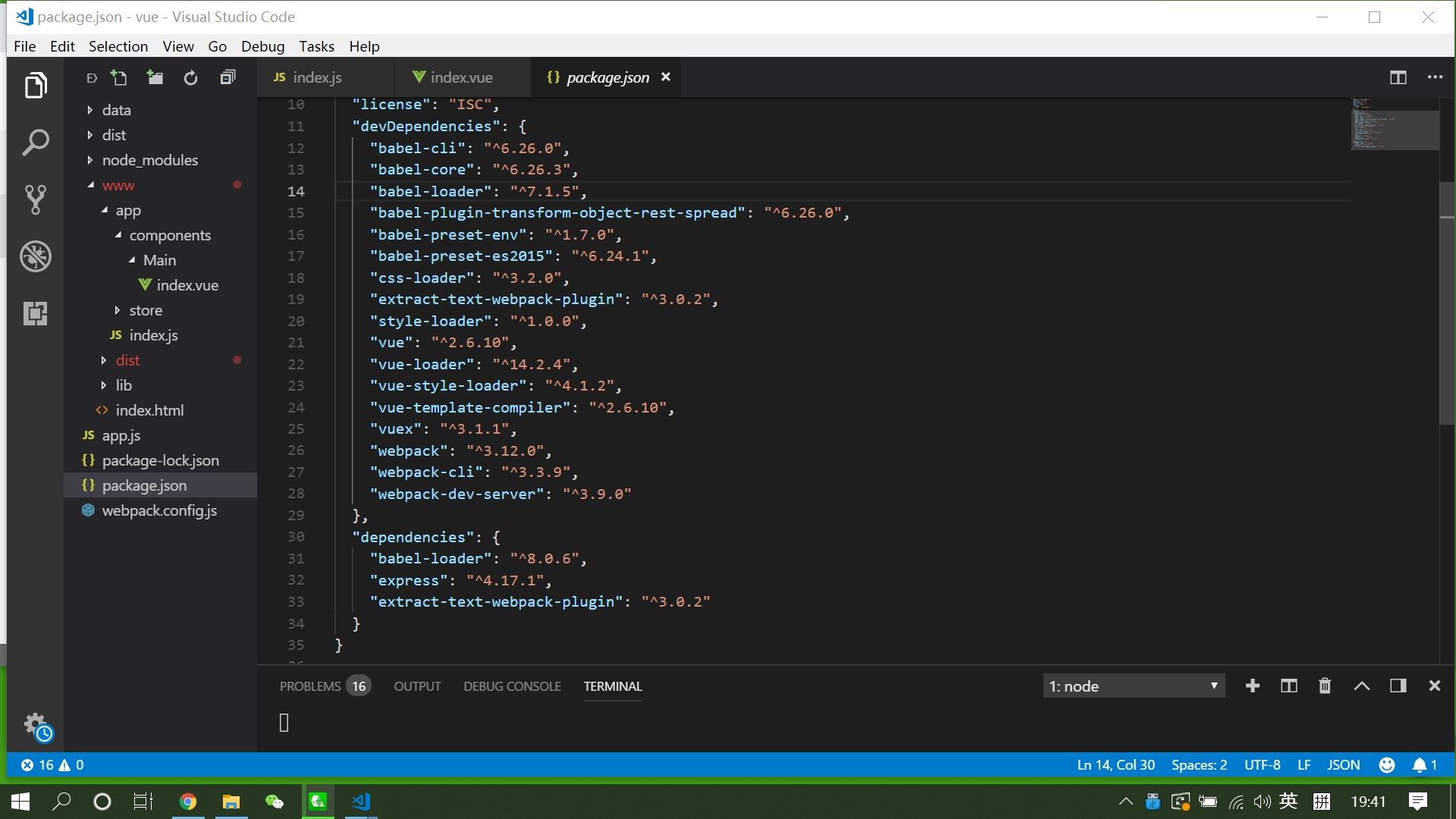Click the New File icon in explorer

click(119, 77)
